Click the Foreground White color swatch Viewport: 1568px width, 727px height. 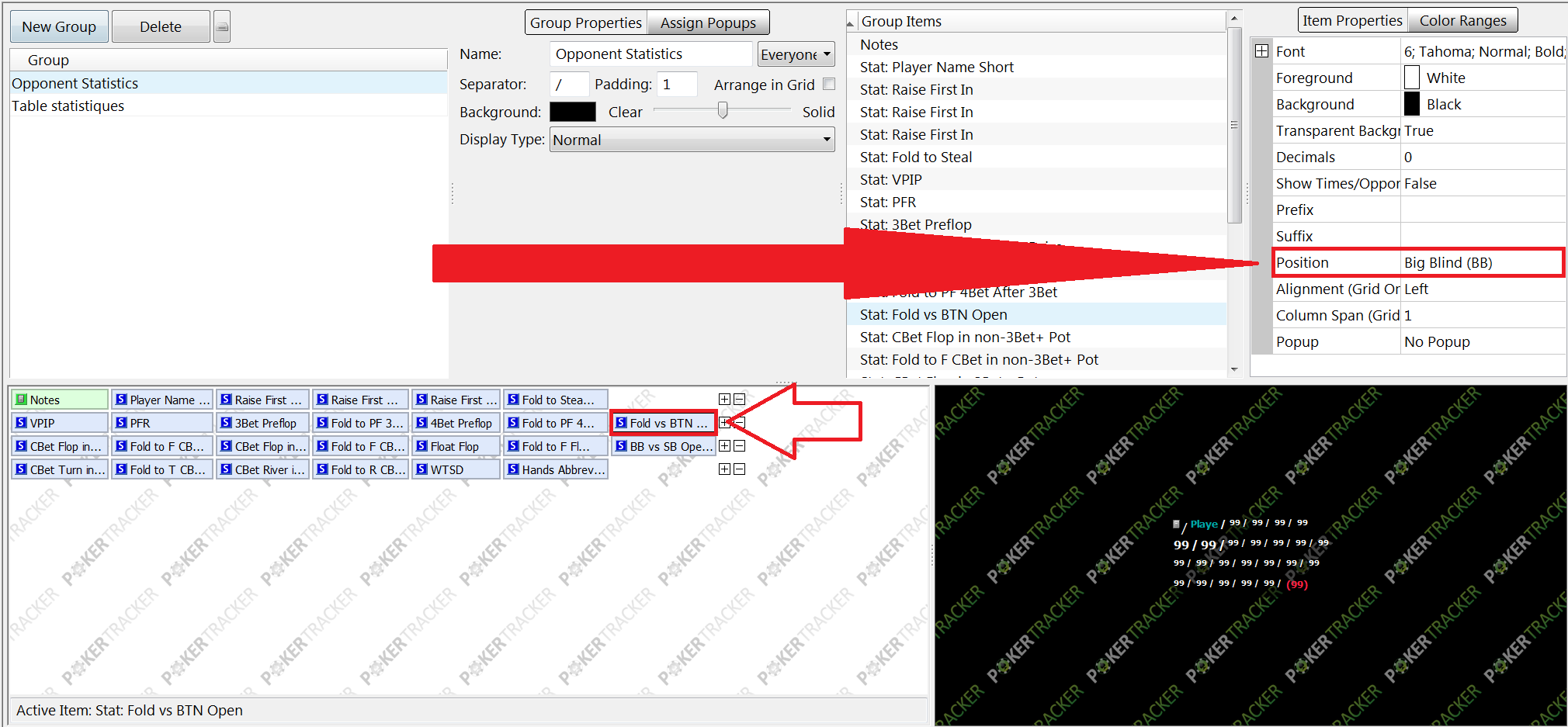(1412, 78)
